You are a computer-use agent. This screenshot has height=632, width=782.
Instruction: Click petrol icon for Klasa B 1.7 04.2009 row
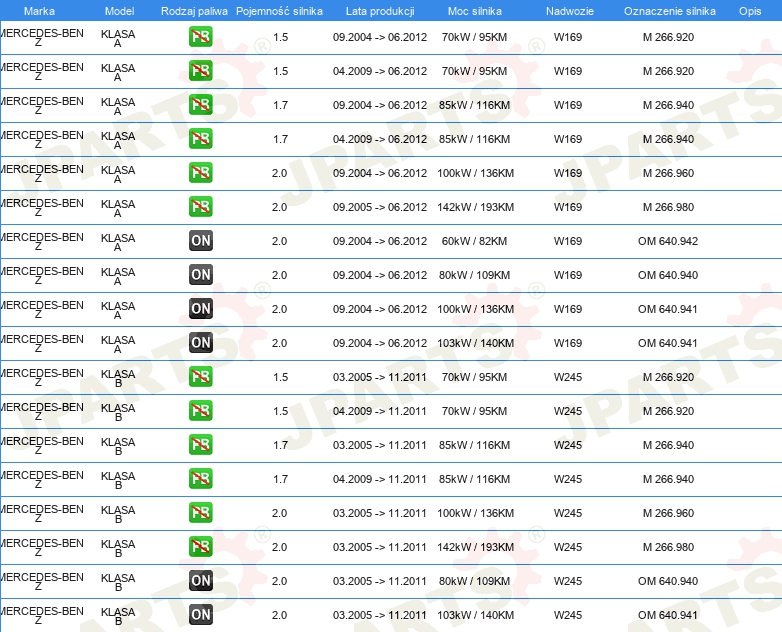(x=200, y=478)
